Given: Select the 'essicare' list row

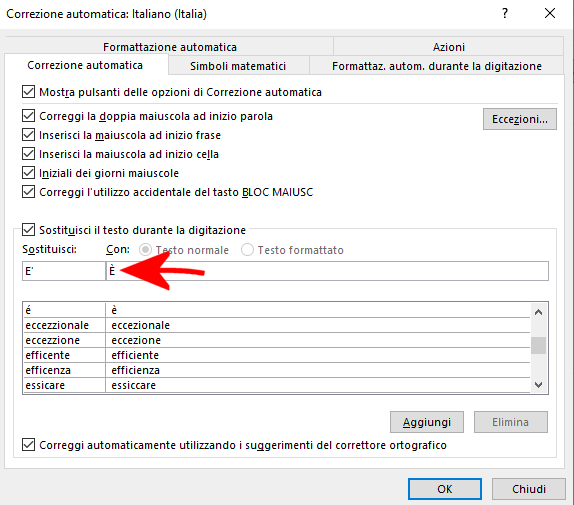Looking at the screenshot, I should pos(64,385).
